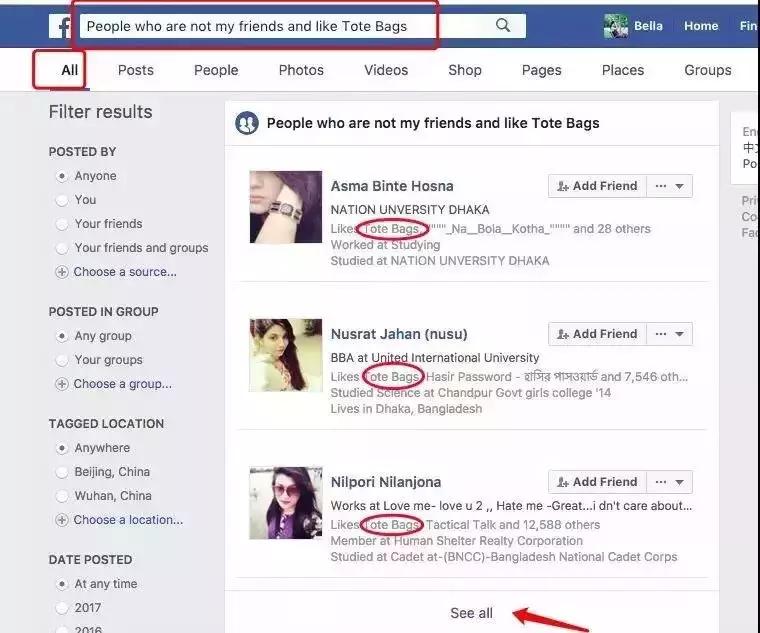
Task: Open more options dots for Asma Binte Hosna
Action: [x=660, y=186]
